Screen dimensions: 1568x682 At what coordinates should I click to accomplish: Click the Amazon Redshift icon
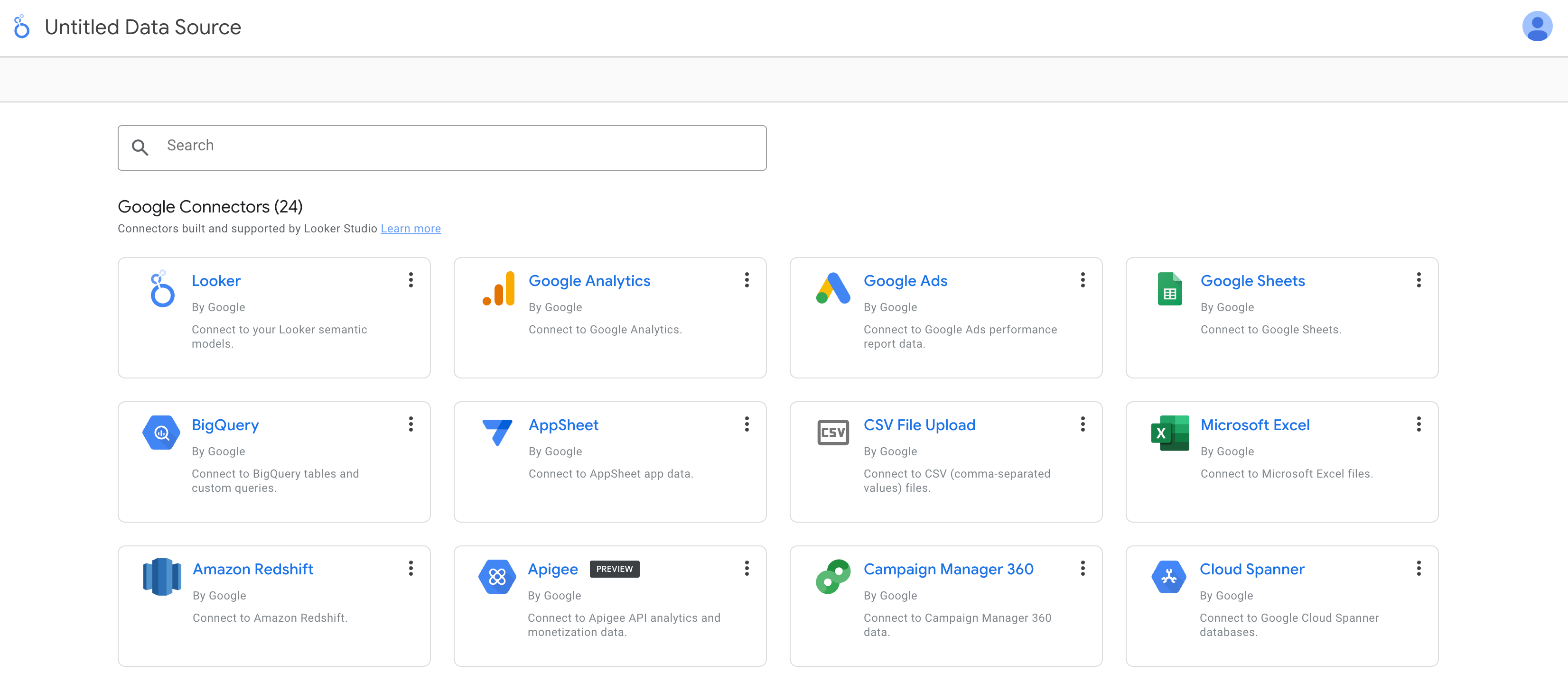pos(162,577)
